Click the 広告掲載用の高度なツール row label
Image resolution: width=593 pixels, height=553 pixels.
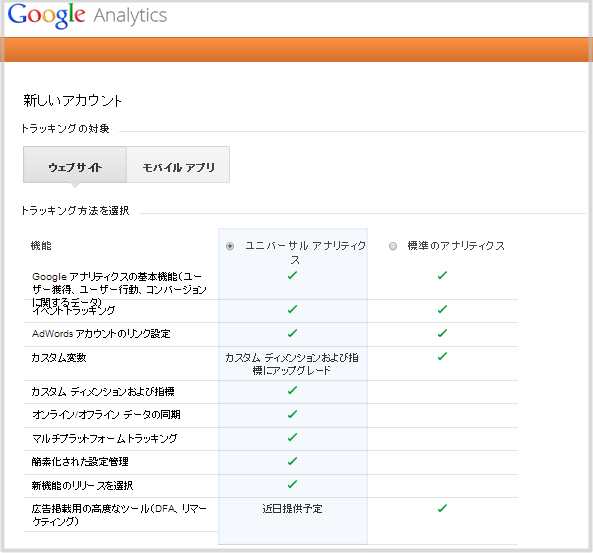[x=119, y=515]
